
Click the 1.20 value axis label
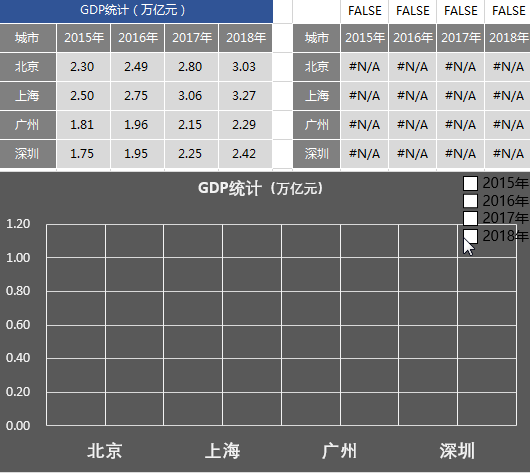tap(18, 224)
